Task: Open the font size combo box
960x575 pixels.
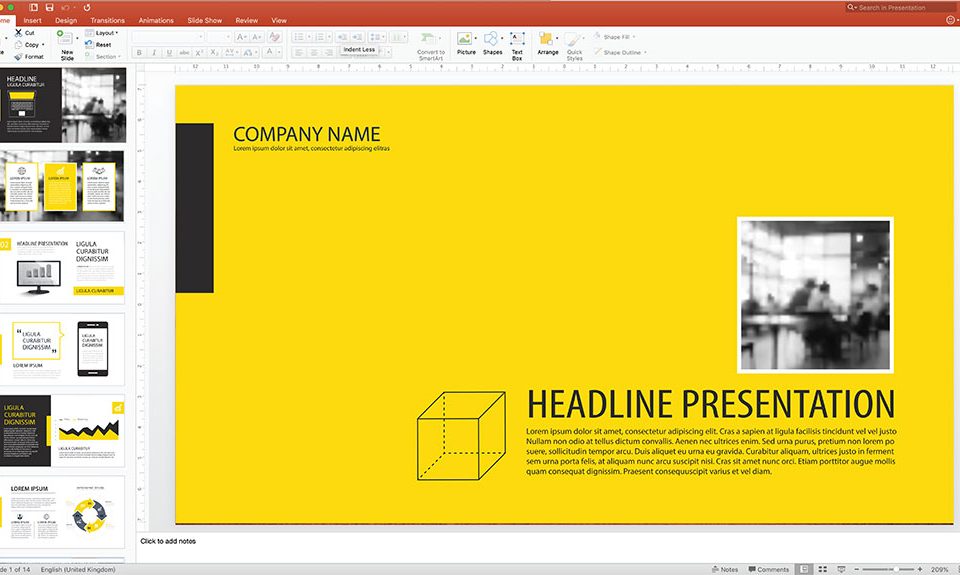Action: point(219,37)
